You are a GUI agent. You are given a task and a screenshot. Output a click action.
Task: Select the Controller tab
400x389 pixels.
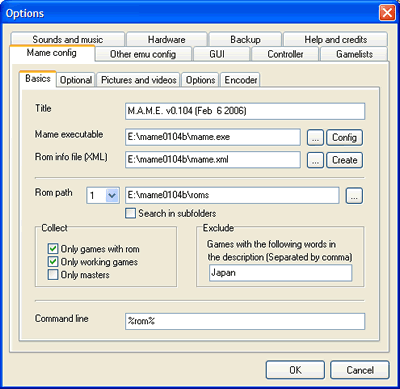tap(285, 54)
